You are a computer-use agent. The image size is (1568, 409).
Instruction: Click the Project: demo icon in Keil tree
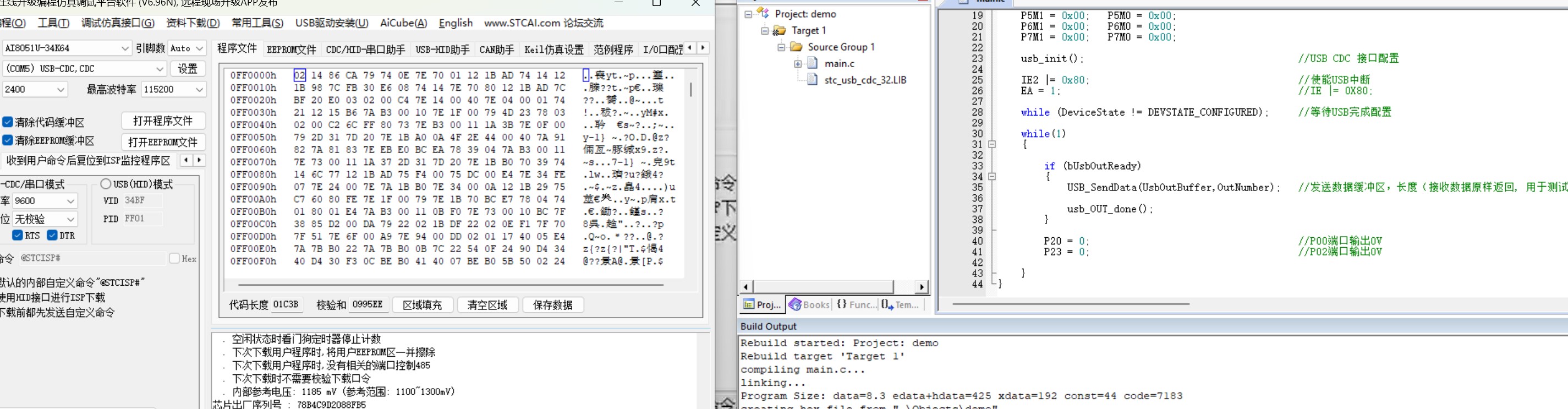(x=763, y=13)
